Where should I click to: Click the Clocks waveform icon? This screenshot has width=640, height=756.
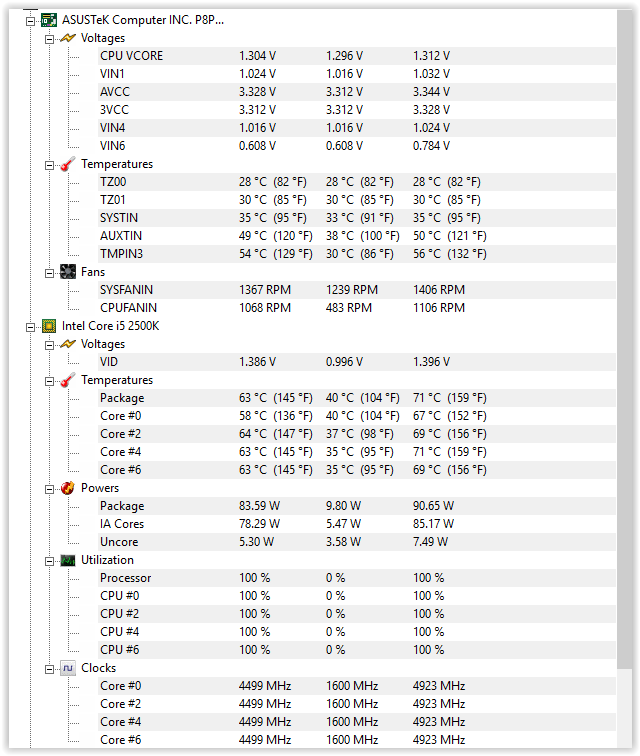67,668
